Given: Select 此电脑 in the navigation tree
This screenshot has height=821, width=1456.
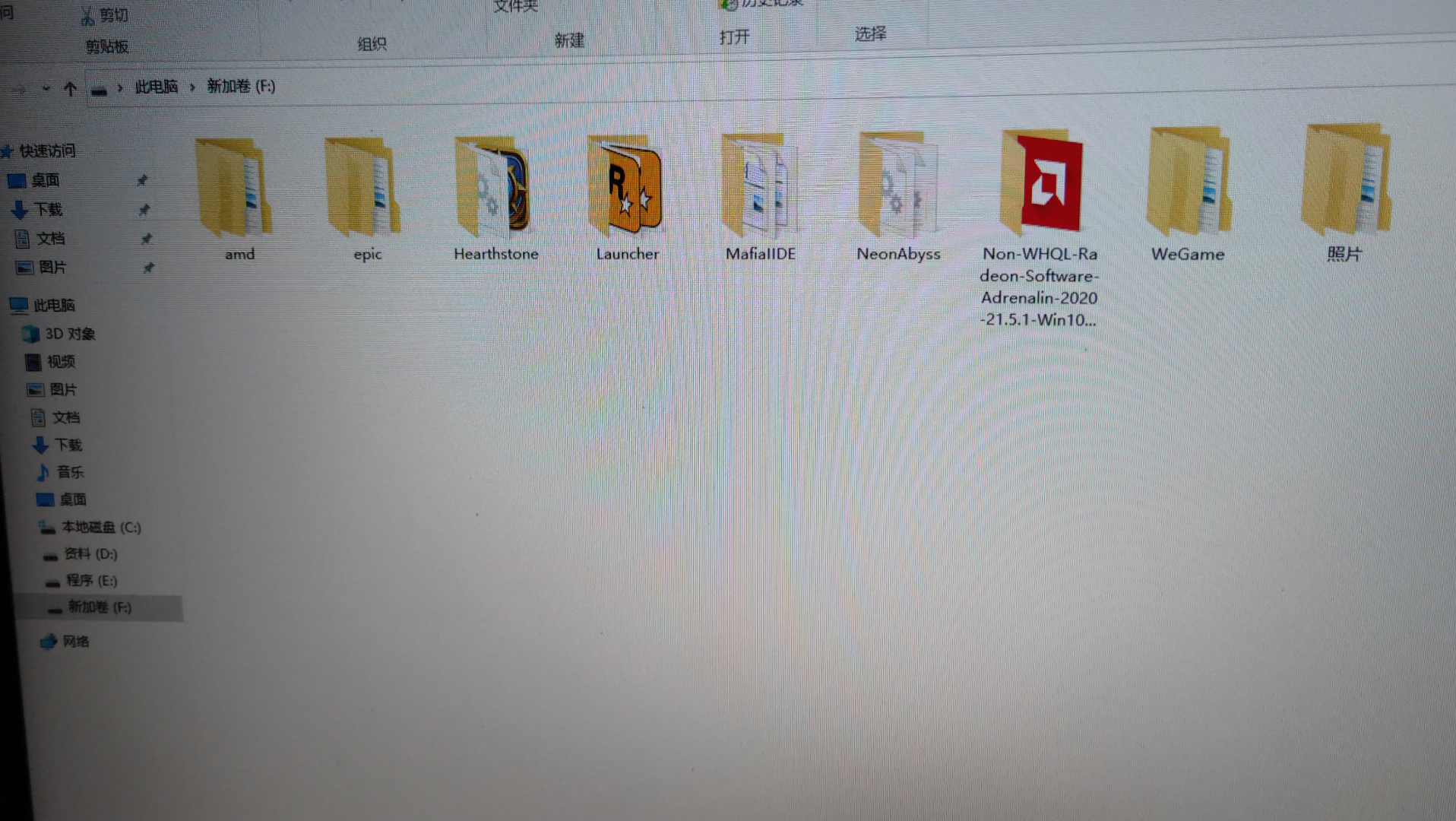Looking at the screenshot, I should coord(54,305).
